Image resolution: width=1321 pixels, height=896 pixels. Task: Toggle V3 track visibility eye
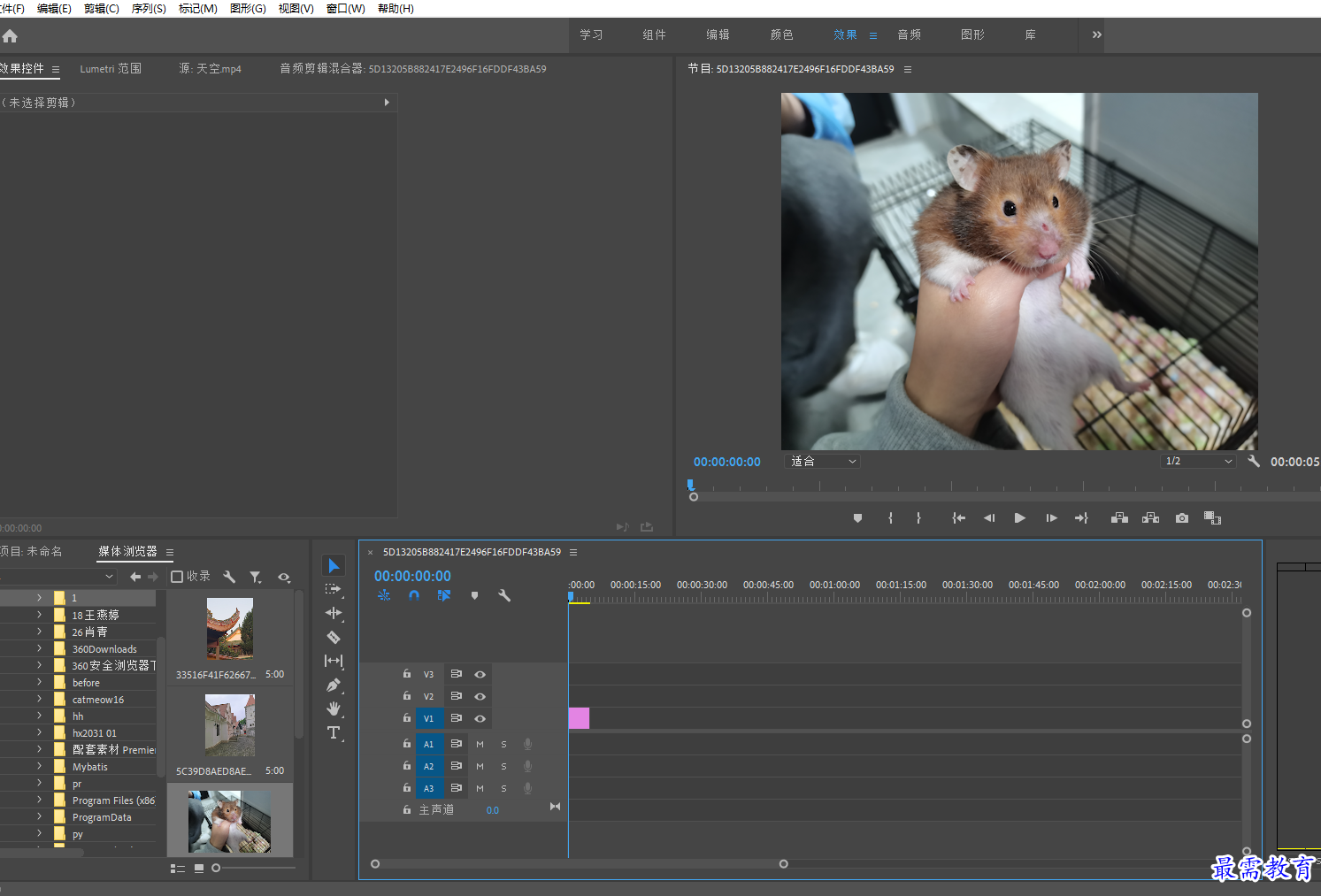480,674
